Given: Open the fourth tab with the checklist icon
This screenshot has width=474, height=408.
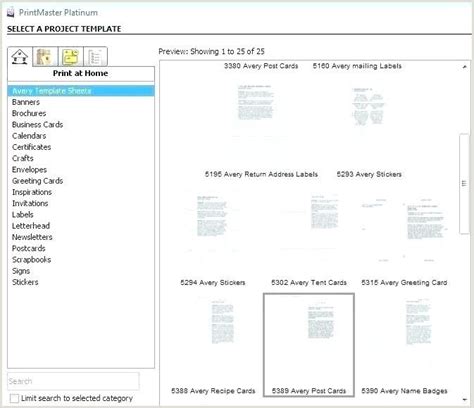Looking at the screenshot, I should [95, 57].
